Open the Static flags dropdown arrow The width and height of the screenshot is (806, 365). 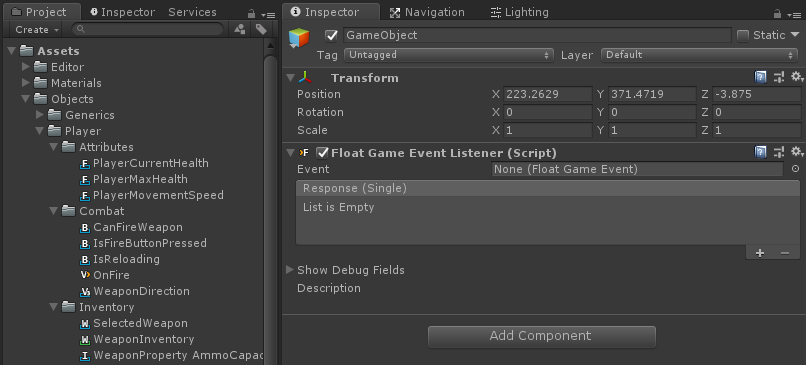pyautogui.click(x=795, y=34)
